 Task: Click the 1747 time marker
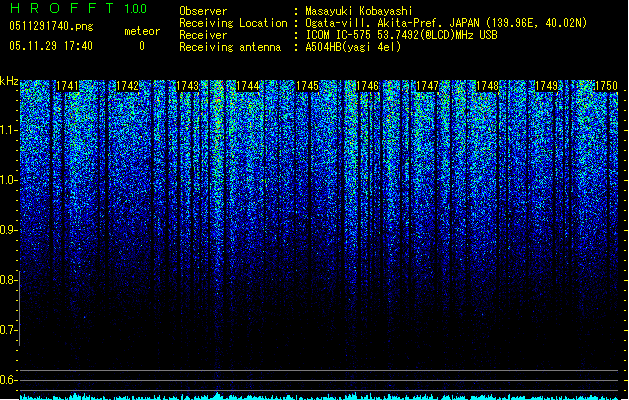[427, 86]
